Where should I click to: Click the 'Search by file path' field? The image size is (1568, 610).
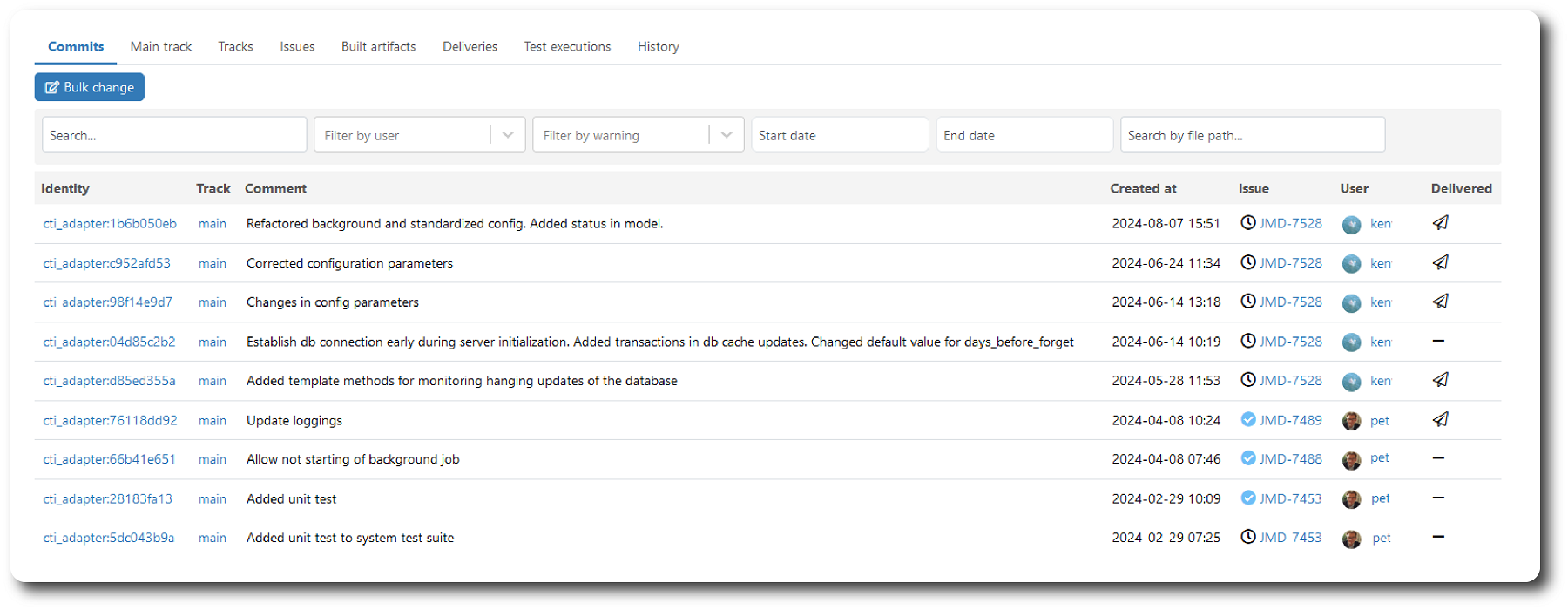pos(1252,135)
